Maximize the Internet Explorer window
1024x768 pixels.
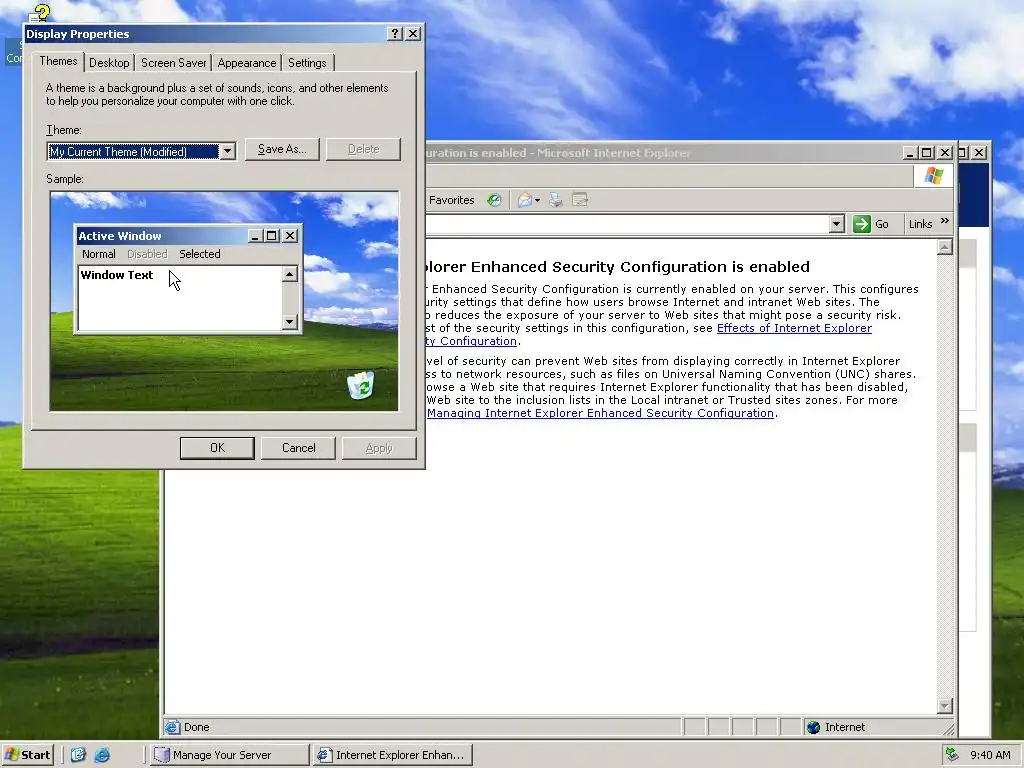[926, 153]
